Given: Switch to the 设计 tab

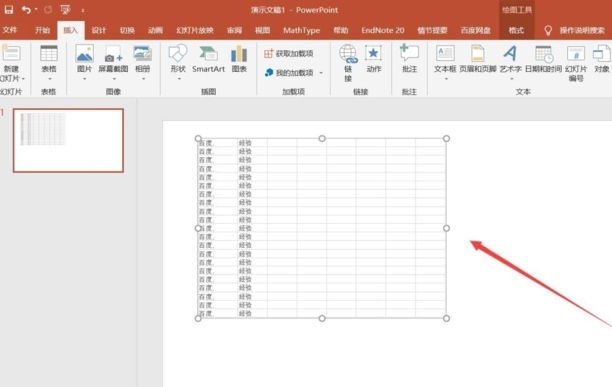Looking at the screenshot, I should (99, 30).
